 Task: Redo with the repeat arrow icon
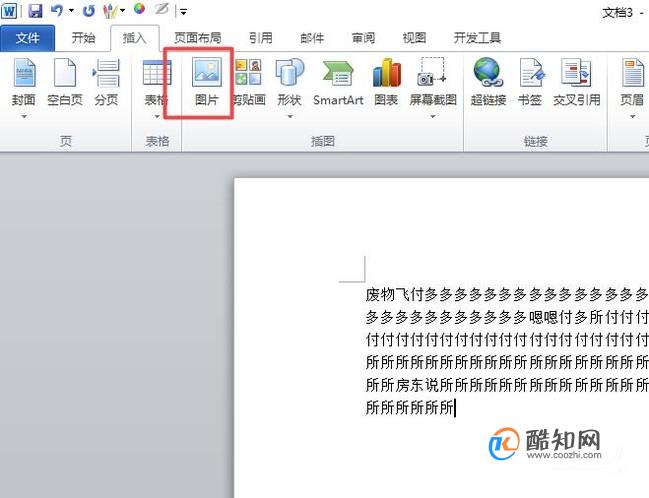pos(88,11)
